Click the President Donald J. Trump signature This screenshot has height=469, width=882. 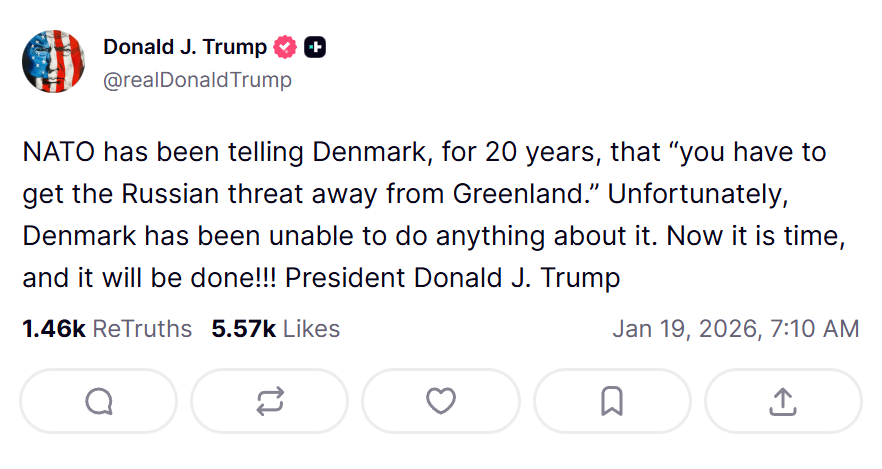click(452, 278)
